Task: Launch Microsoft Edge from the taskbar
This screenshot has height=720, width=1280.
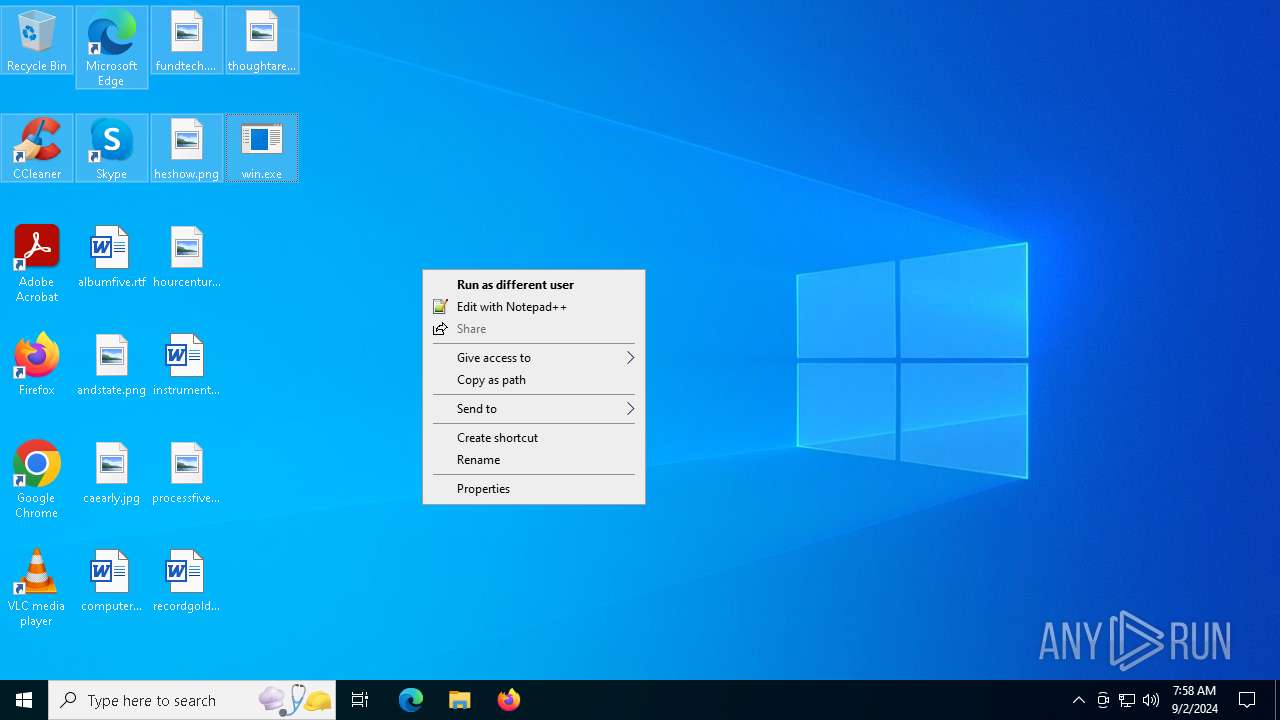Action: pyautogui.click(x=411, y=700)
